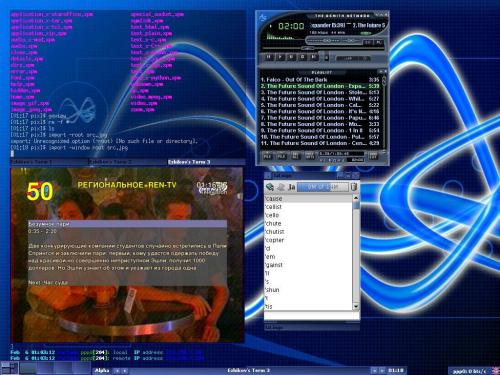
Task: Click the XMMS eject button
Action: tap(326, 57)
